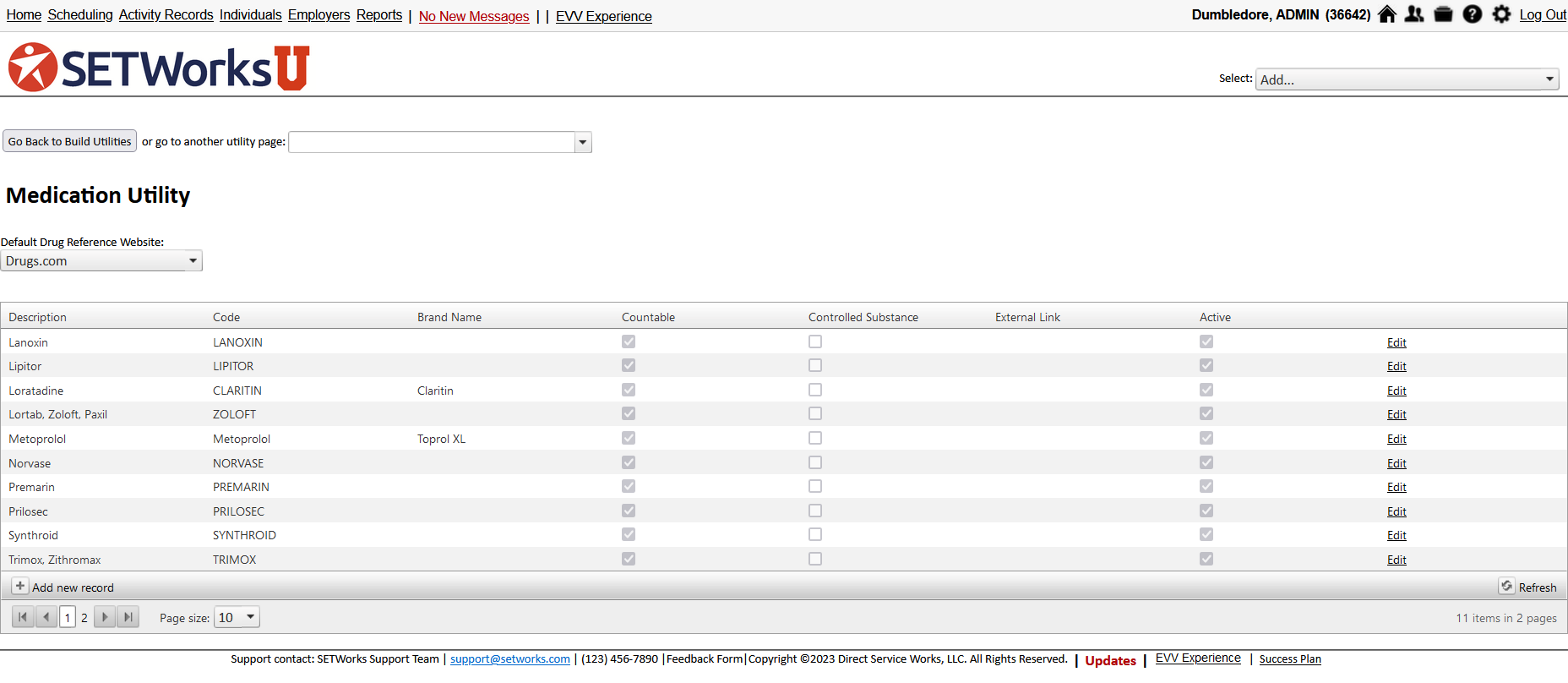Click the No New Messages link
1568x683 pixels.
pyautogui.click(x=474, y=16)
